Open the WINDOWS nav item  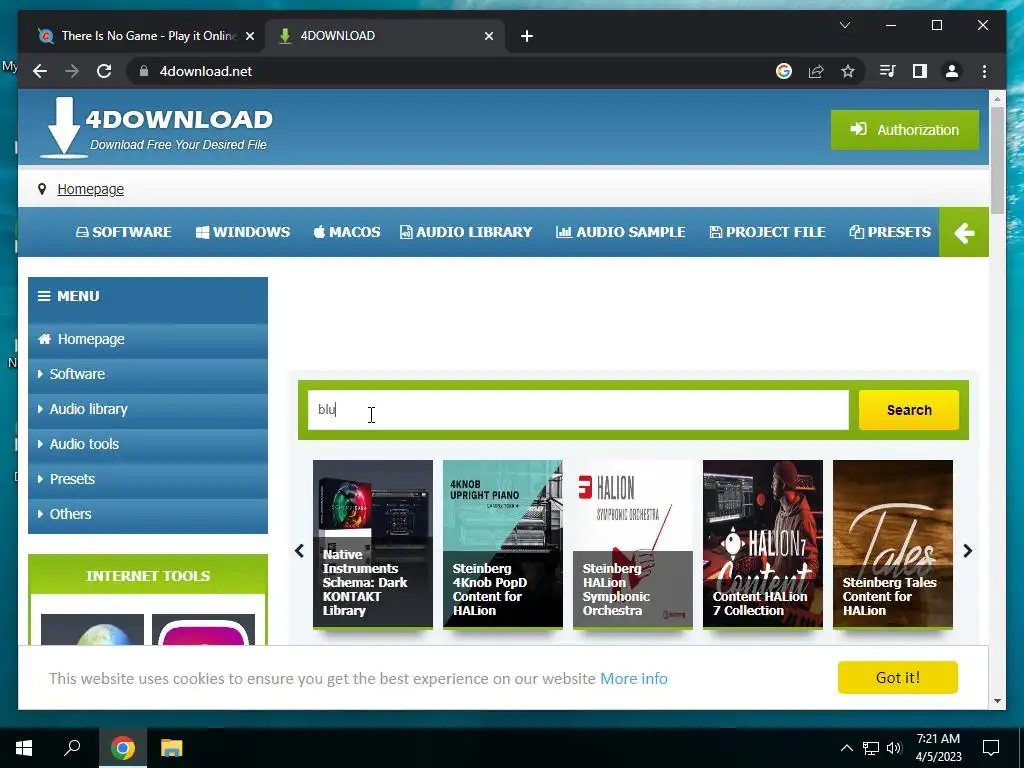242,232
